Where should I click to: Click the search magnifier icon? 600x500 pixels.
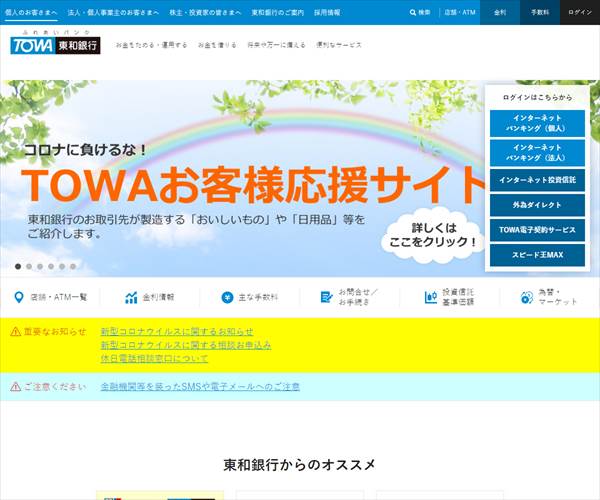tap(412, 12)
